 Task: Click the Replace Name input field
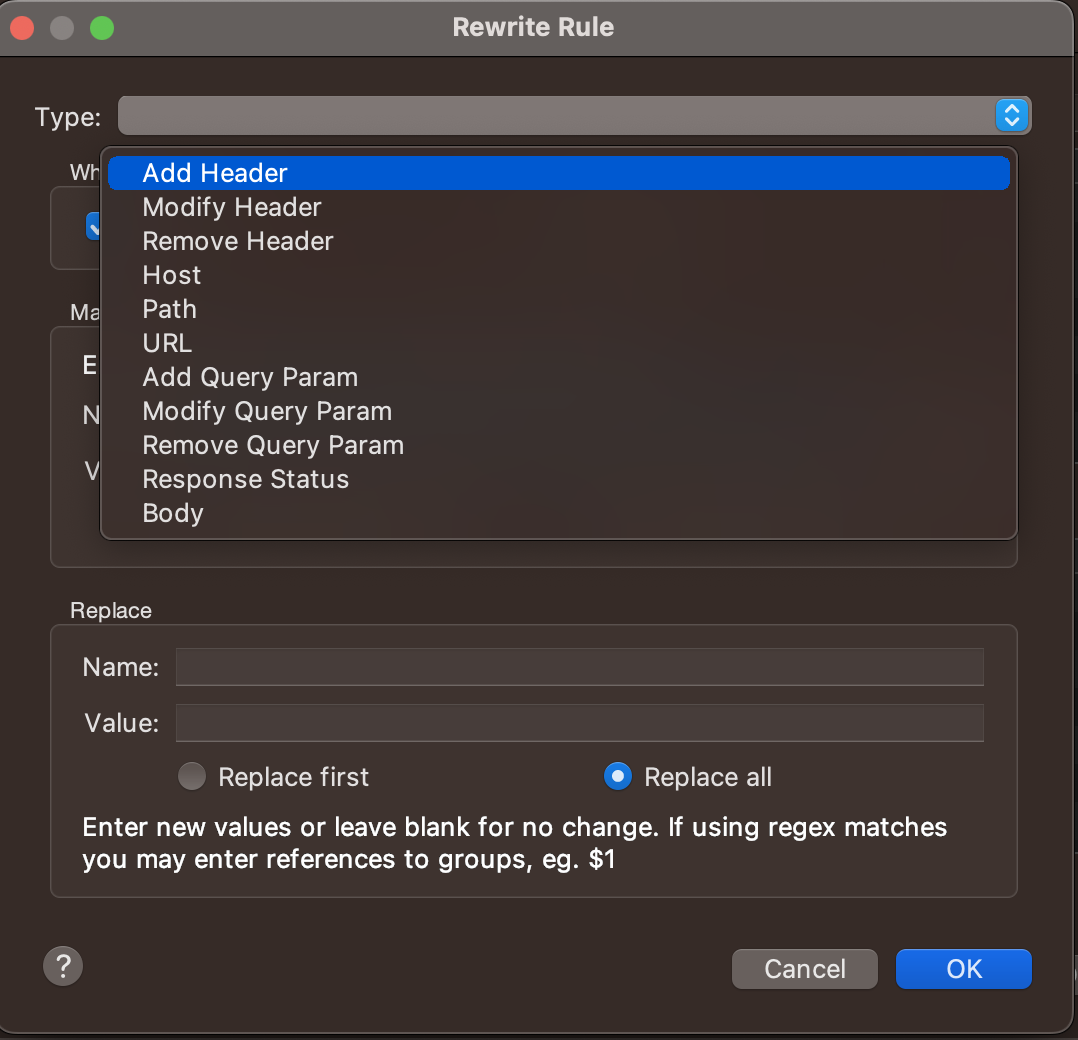click(x=579, y=667)
